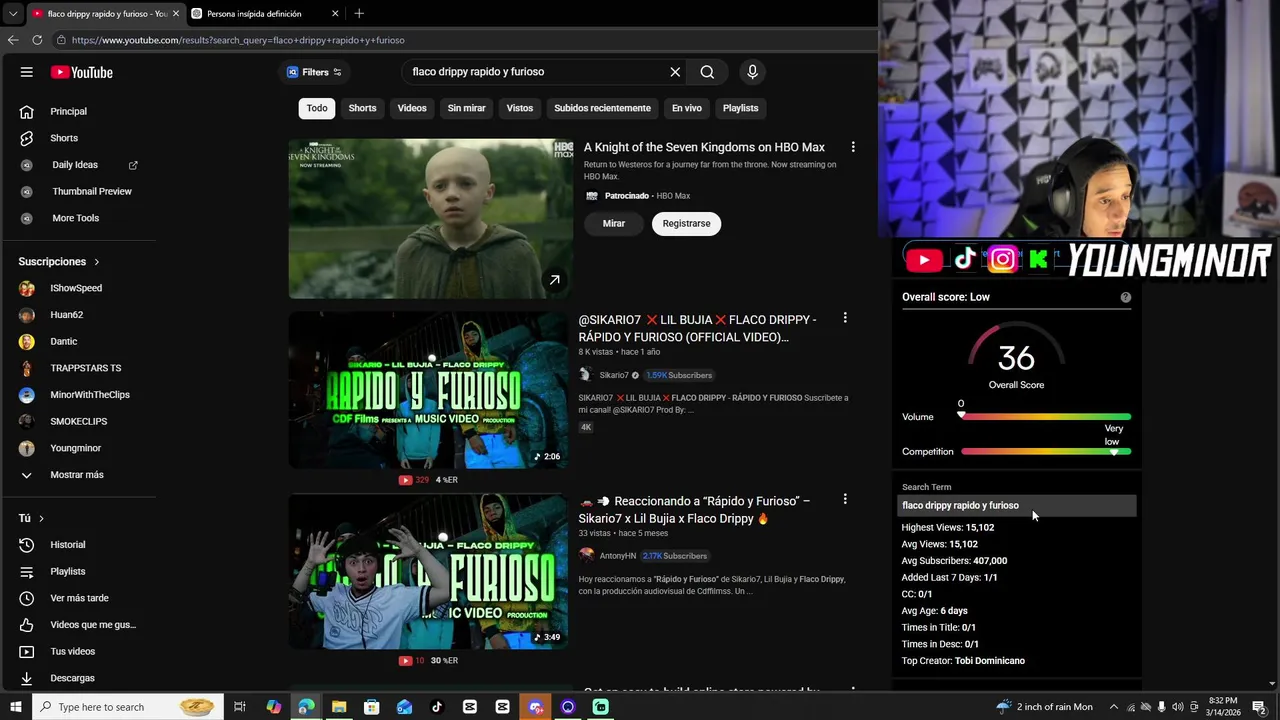Open the Youngminor subscription channel

78,448
